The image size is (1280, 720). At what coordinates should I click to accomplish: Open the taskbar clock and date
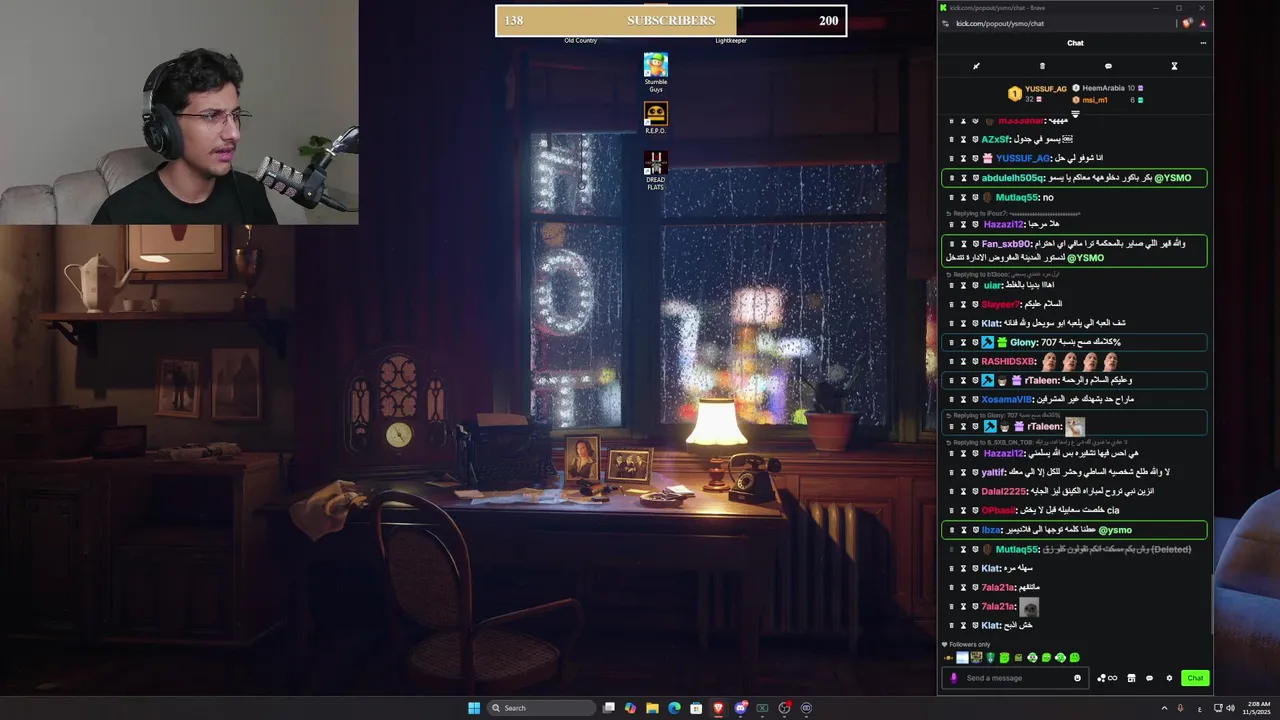pos(1257,708)
